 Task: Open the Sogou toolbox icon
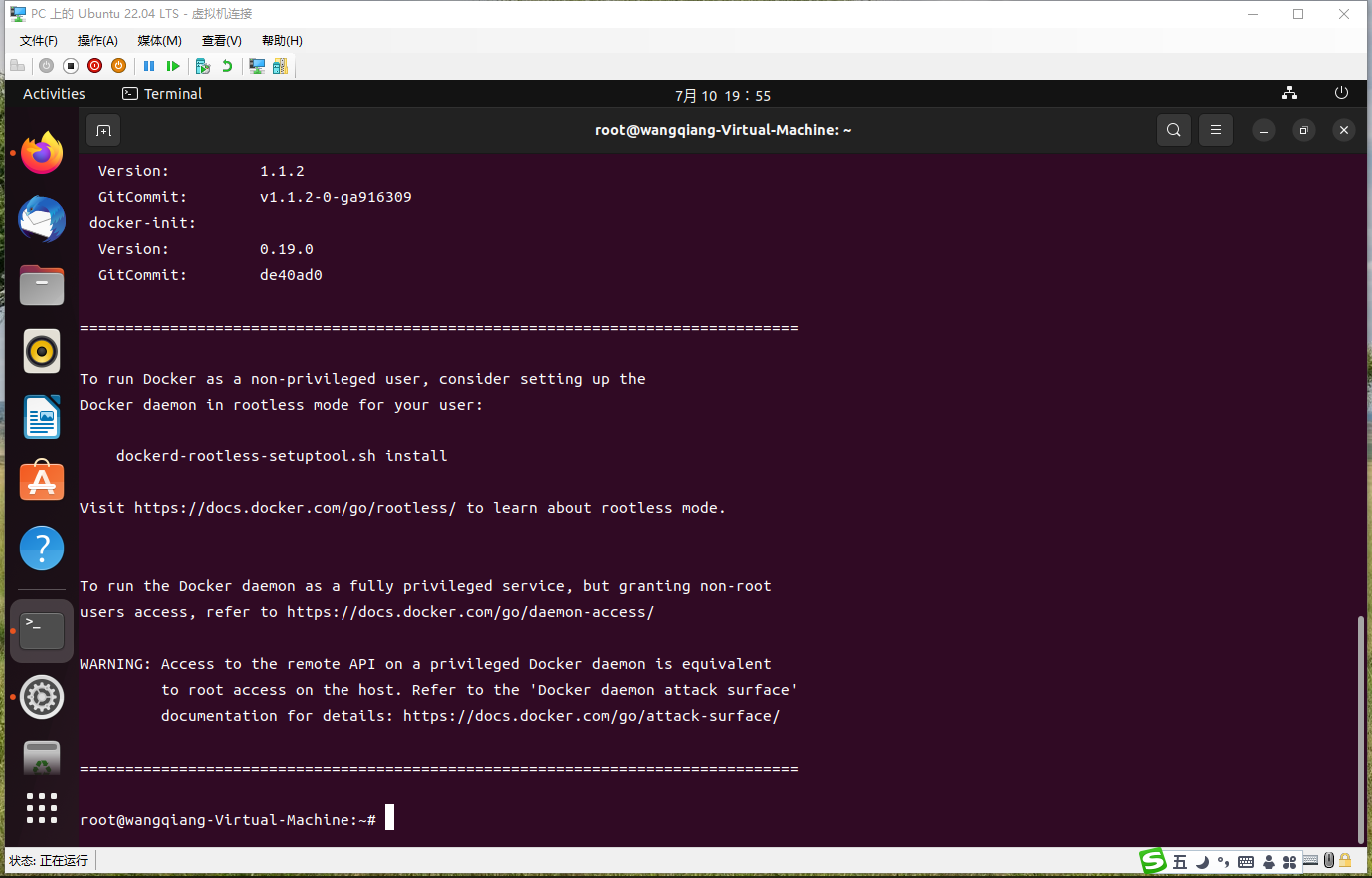pyautogui.click(x=1289, y=862)
